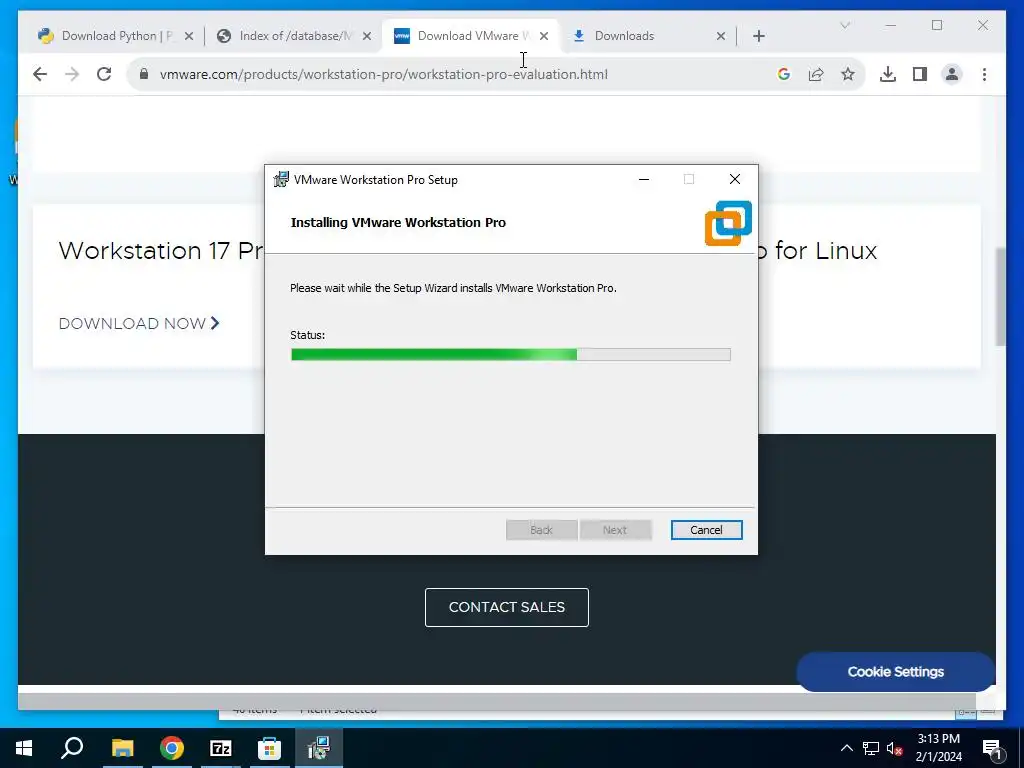Click the share page icon
The image size is (1024, 768).
(816, 74)
